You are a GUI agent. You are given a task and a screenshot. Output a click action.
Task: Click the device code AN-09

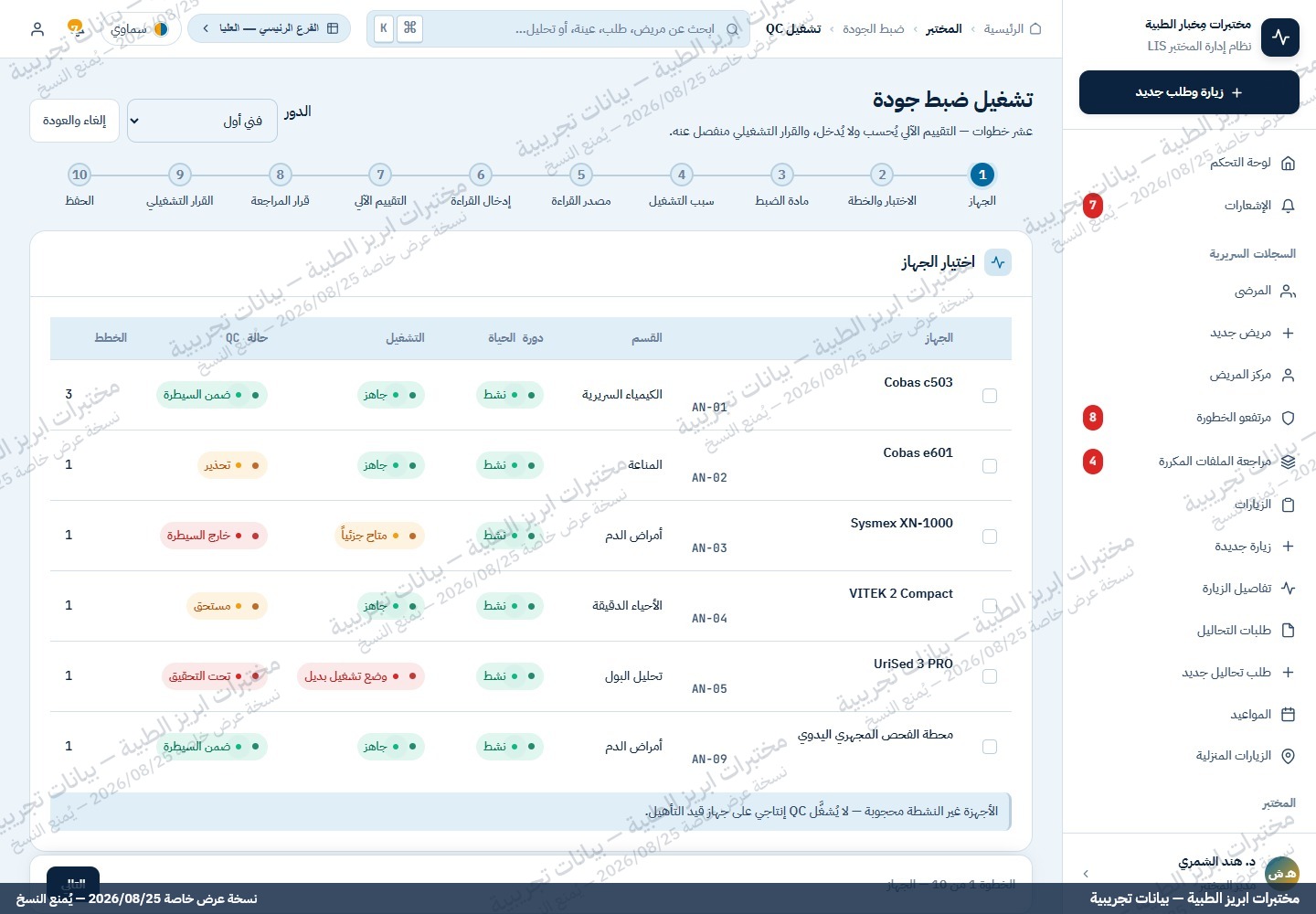(709, 760)
